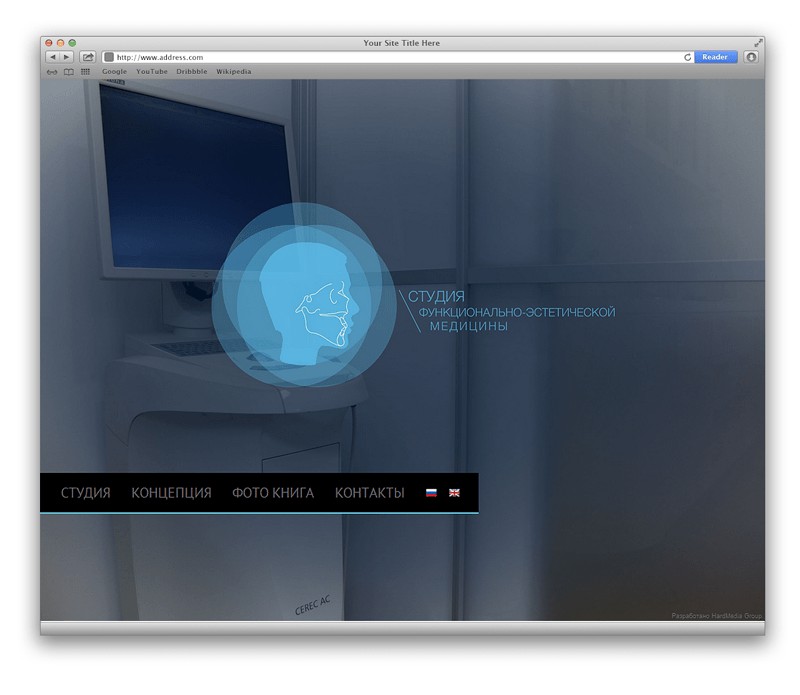This screenshot has height=695, width=800.
Task: Open the Google bookmark
Action: pos(114,71)
